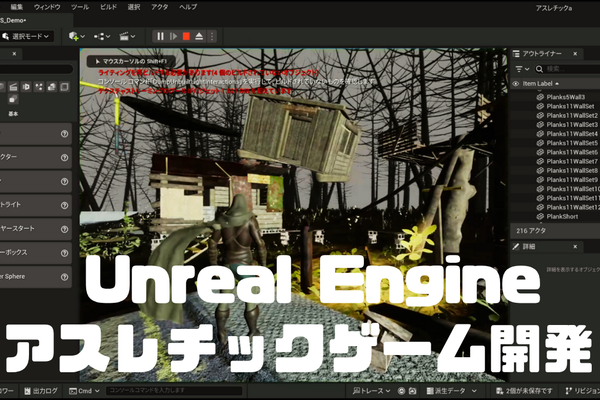Viewport: 600px width, 400px height.
Task: Select the ヤースタート actor button
Action: 36,229
